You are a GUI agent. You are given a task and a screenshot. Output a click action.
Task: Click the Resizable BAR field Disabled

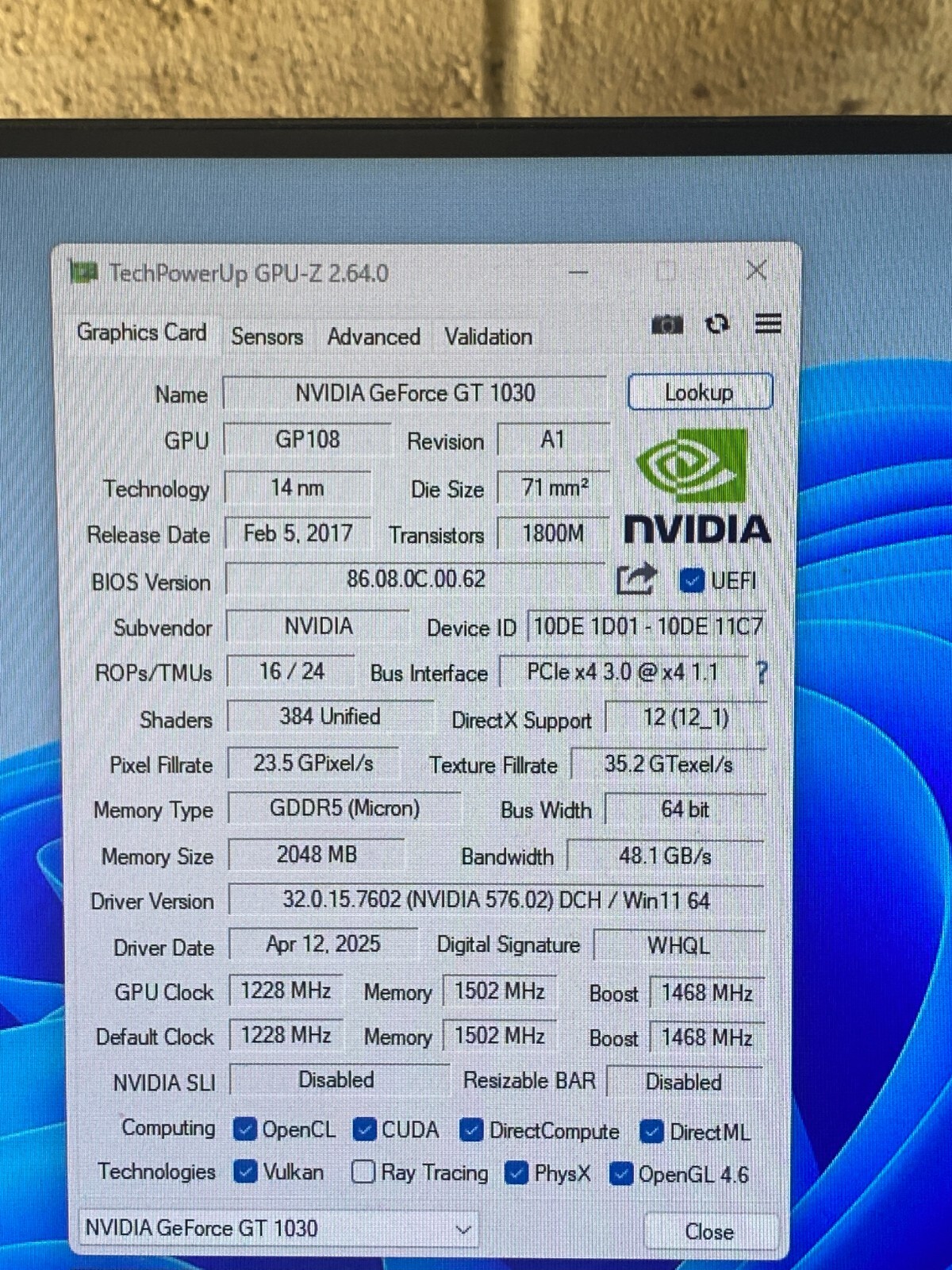685,1082
